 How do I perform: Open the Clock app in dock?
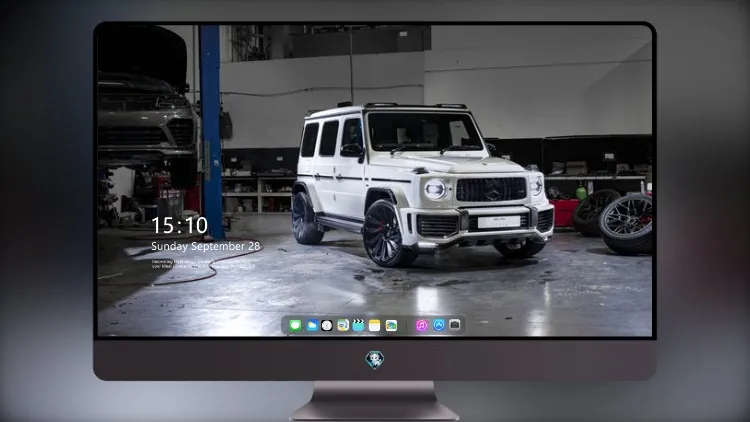point(327,326)
